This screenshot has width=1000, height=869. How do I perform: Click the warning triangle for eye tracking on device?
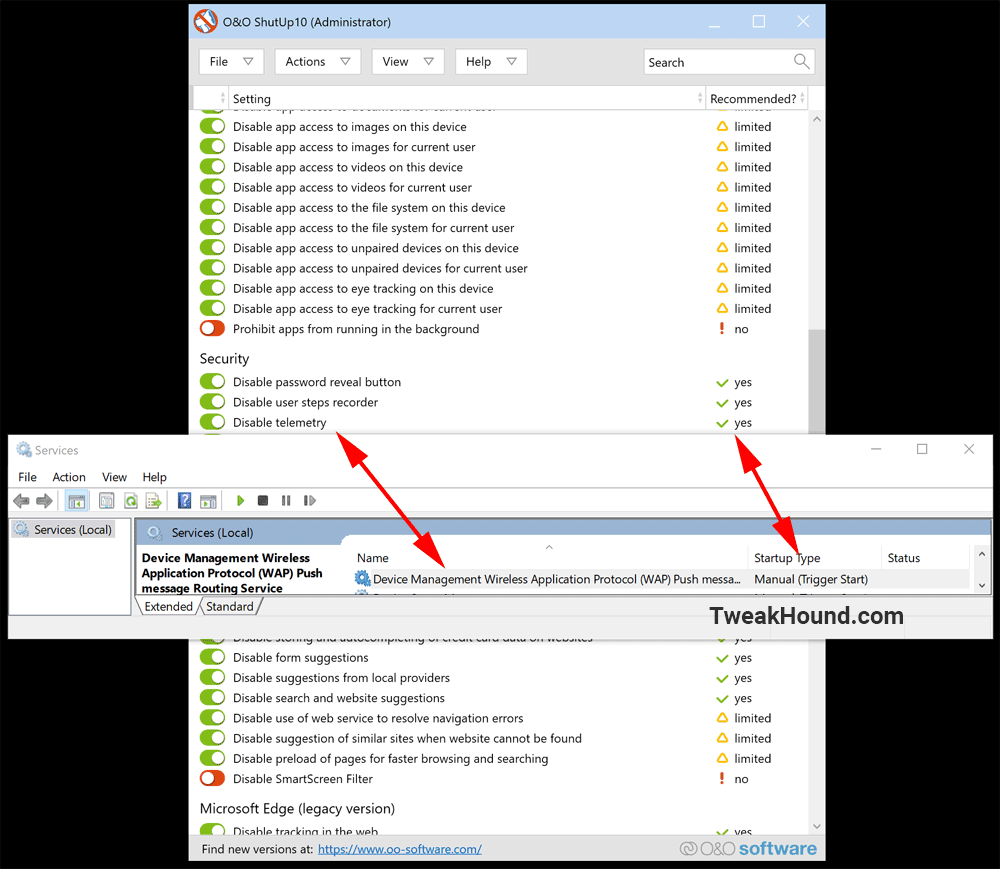coord(722,288)
